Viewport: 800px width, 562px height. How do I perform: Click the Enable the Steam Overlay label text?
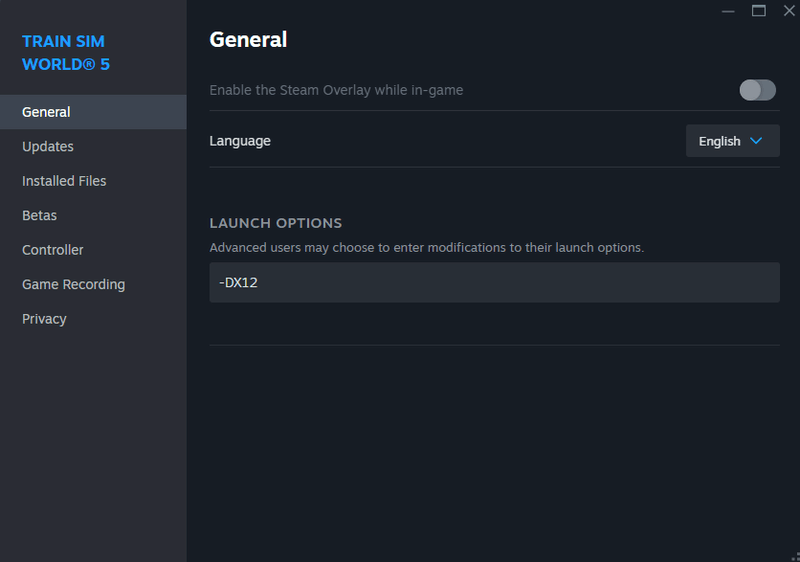pyautogui.click(x=336, y=90)
